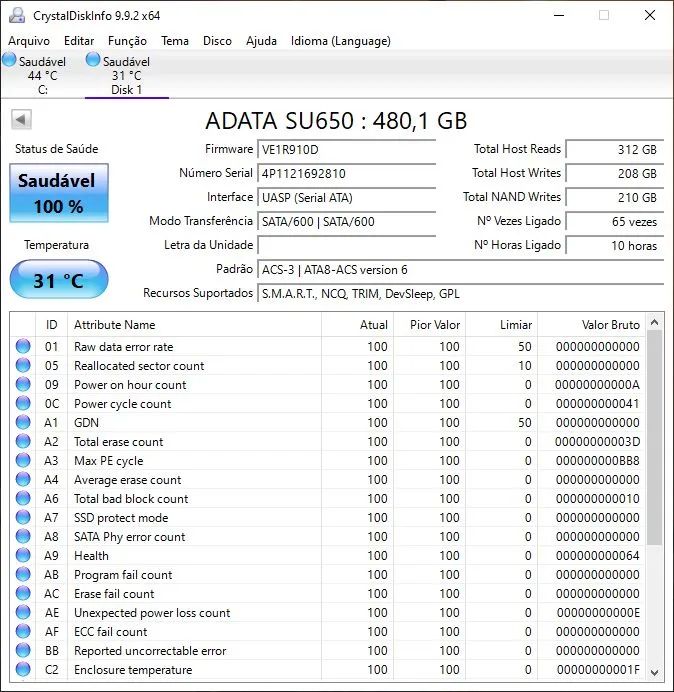Click status orb for Total bad block count
Screen dimensions: 674x692
click(x=23, y=498)
